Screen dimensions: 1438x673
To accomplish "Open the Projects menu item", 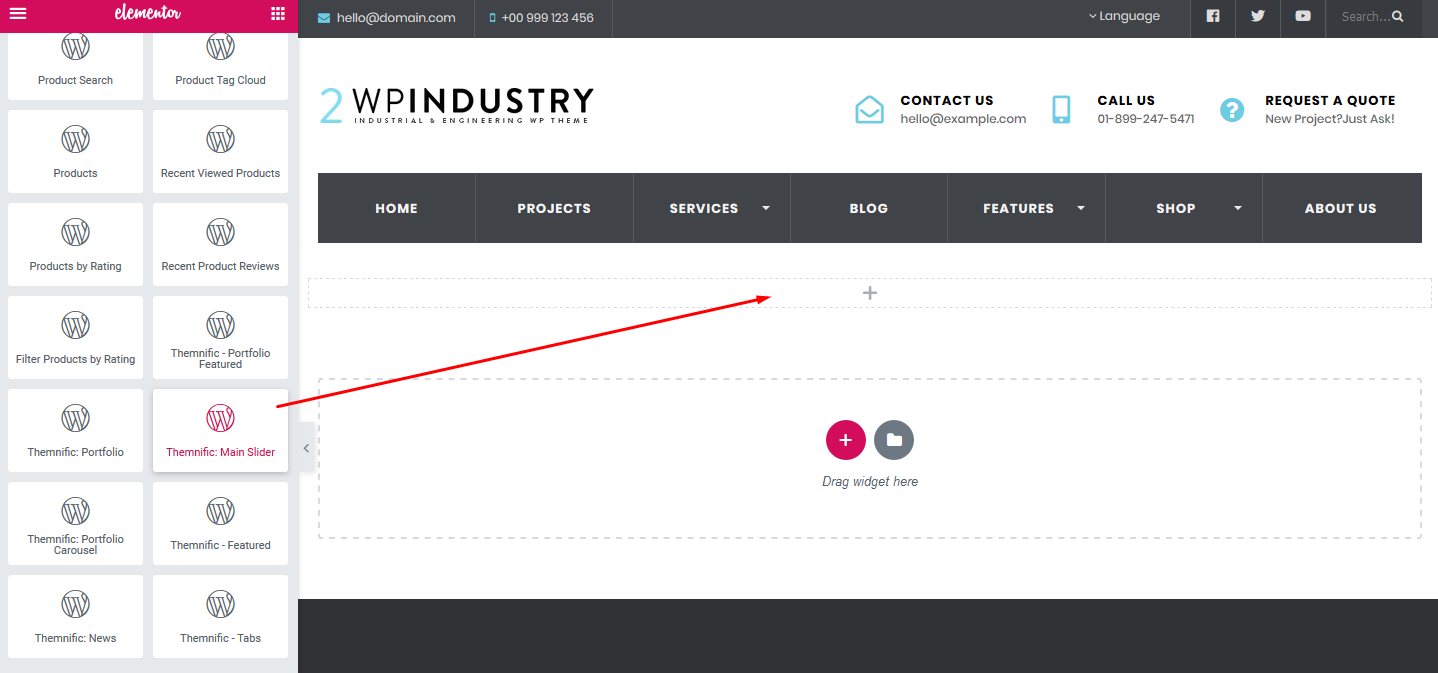I will [x=554, y=208].
